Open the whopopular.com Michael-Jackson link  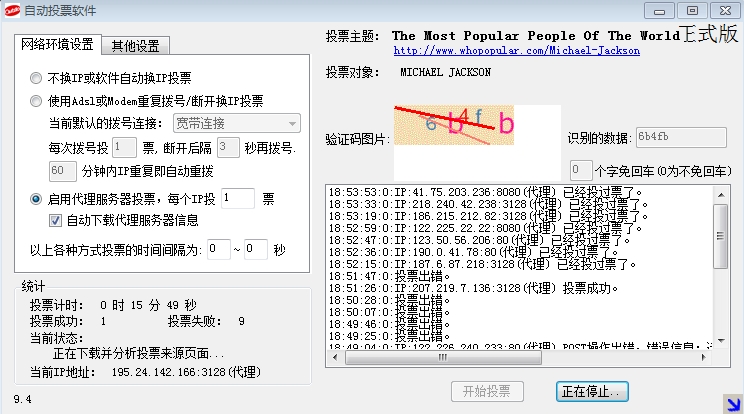[x=517, y=51]
